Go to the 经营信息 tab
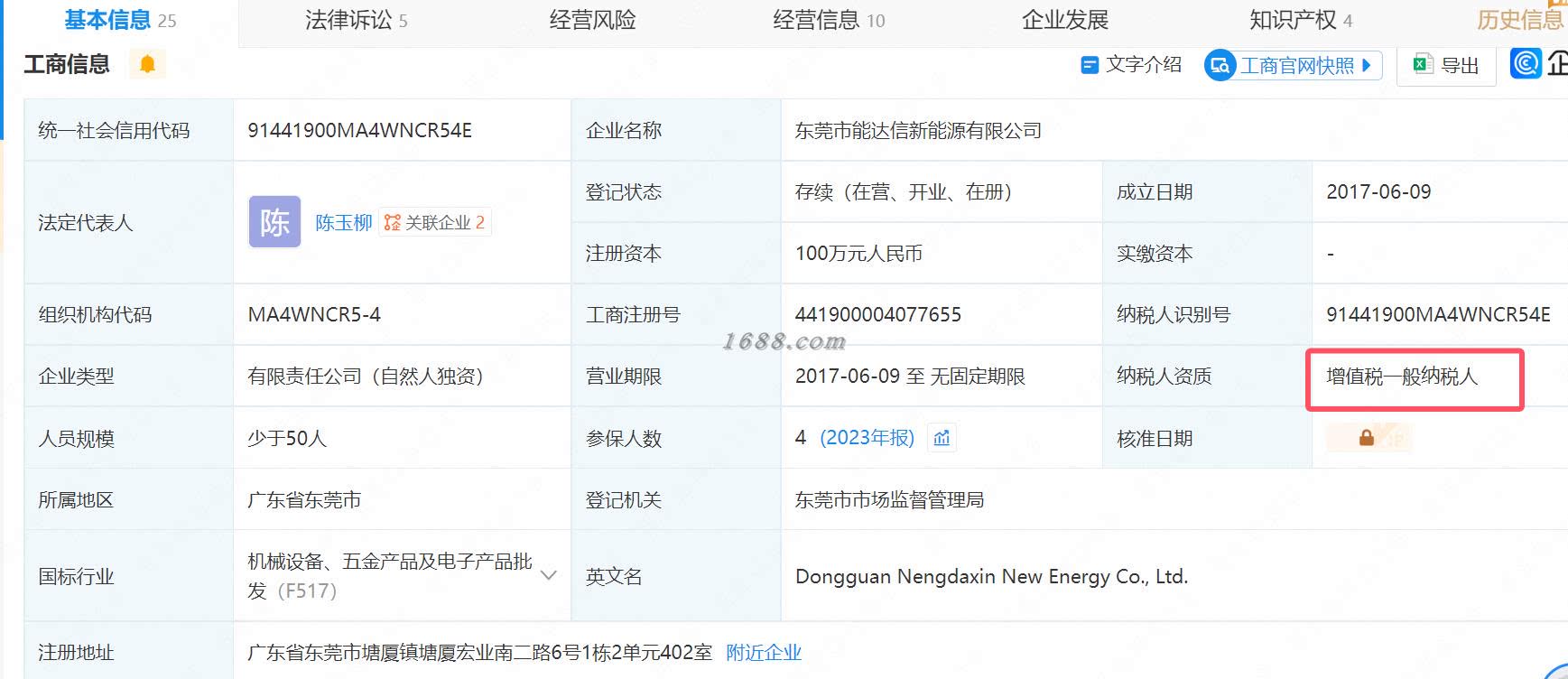 point(829,20)
